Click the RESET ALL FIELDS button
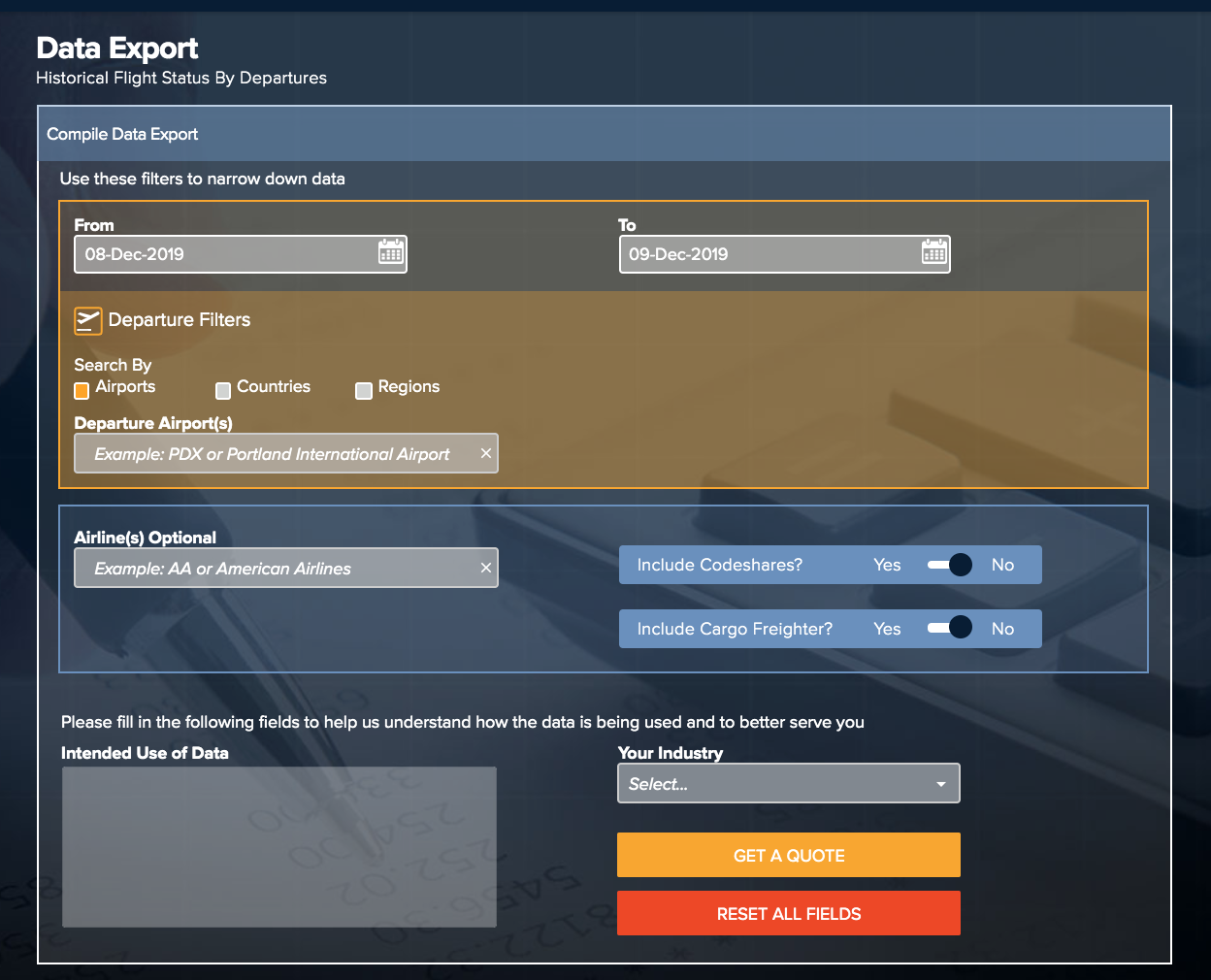The width and height of the screenshot is (1211, 980). pos(788,913)
